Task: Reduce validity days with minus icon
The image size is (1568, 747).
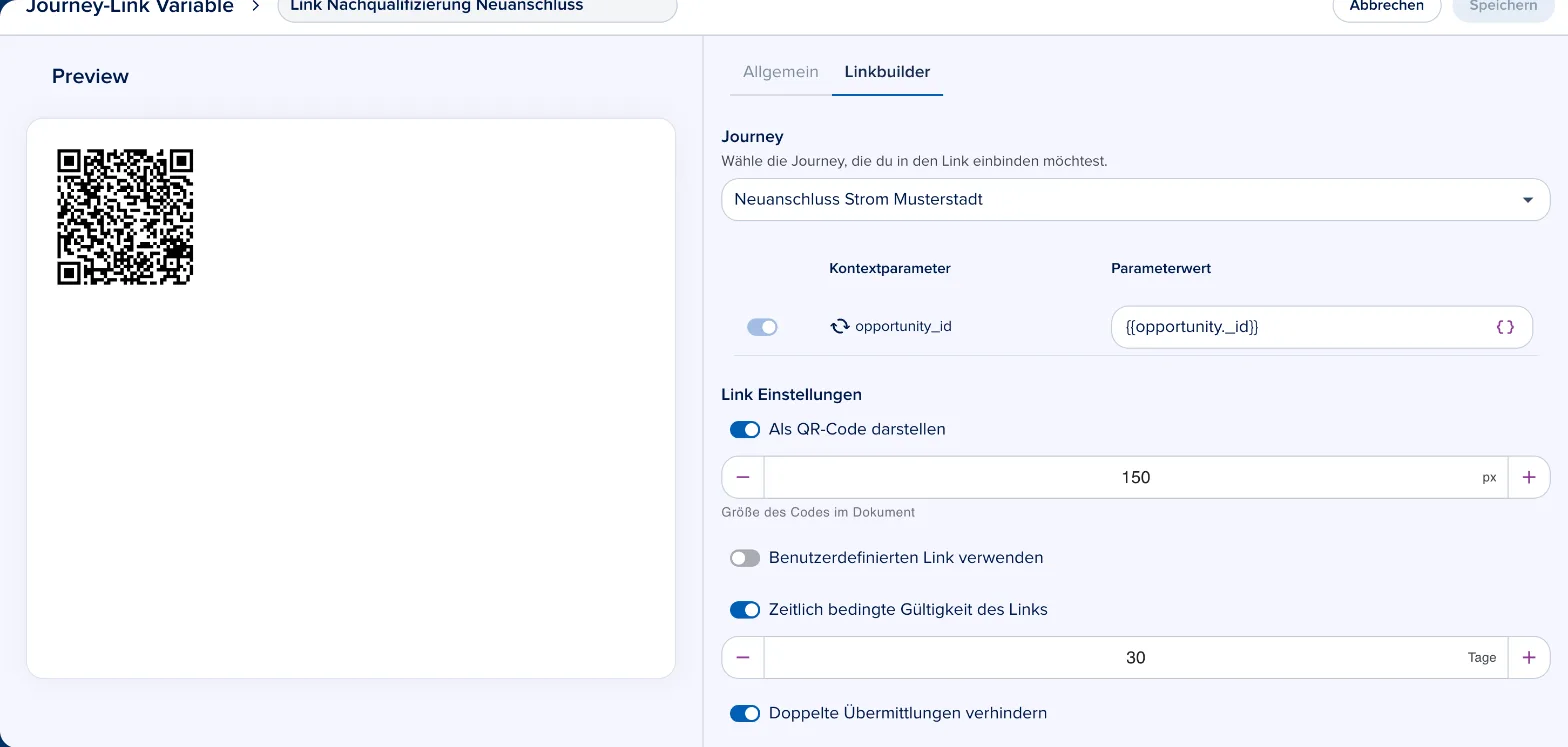Action: click(x=743, y=658)
